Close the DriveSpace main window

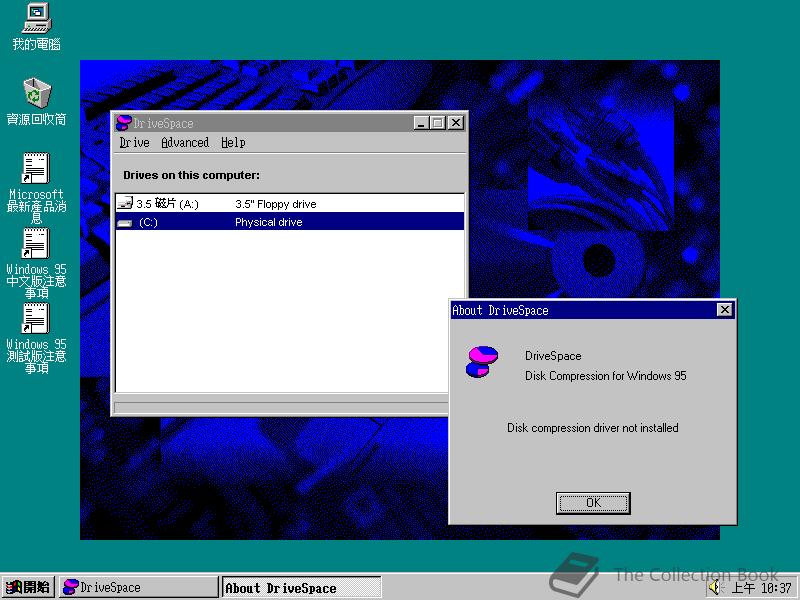[456, 123]
